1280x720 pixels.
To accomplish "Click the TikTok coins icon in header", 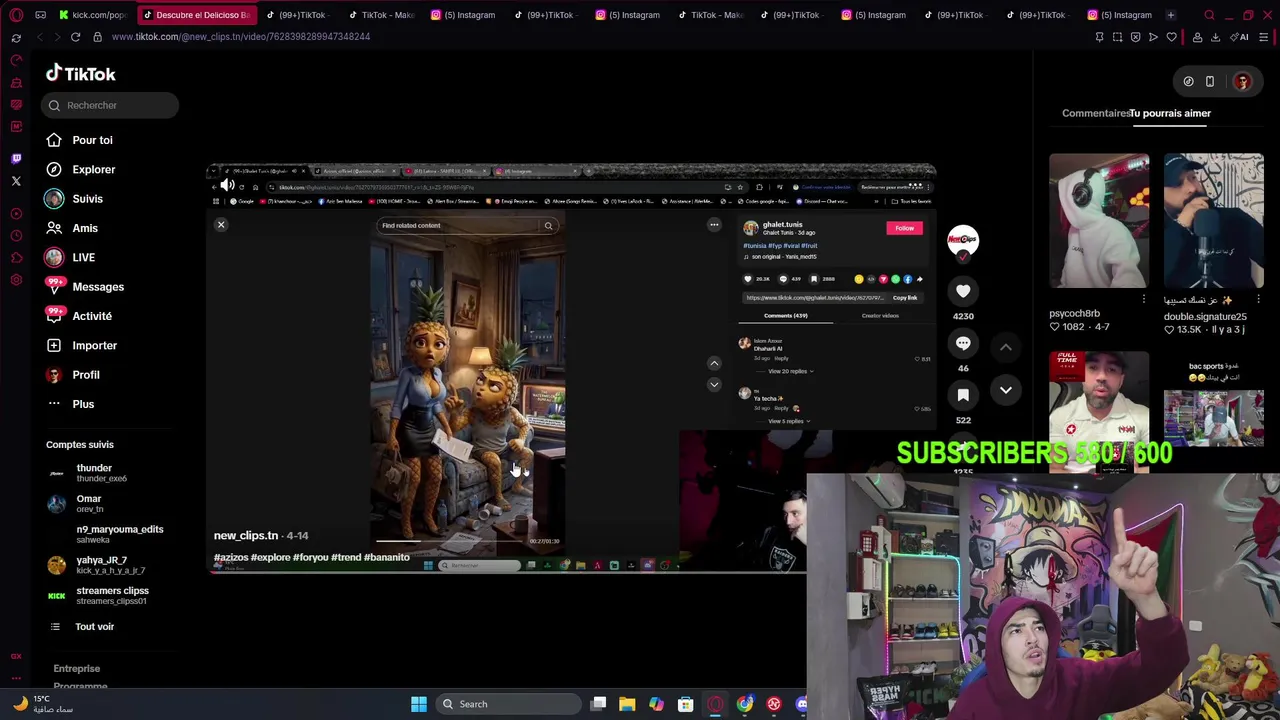I will coord(1188,82).
